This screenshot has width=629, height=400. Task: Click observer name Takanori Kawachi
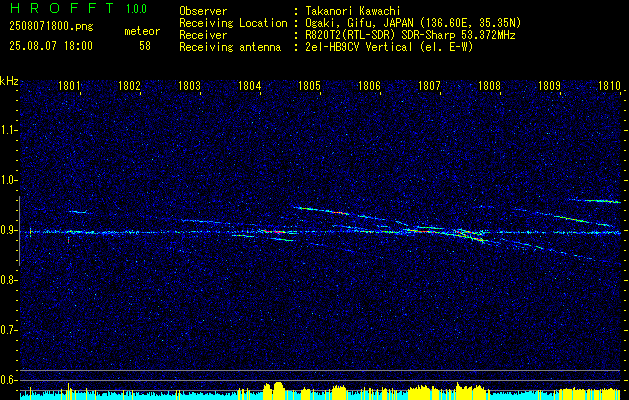(353, 11)
